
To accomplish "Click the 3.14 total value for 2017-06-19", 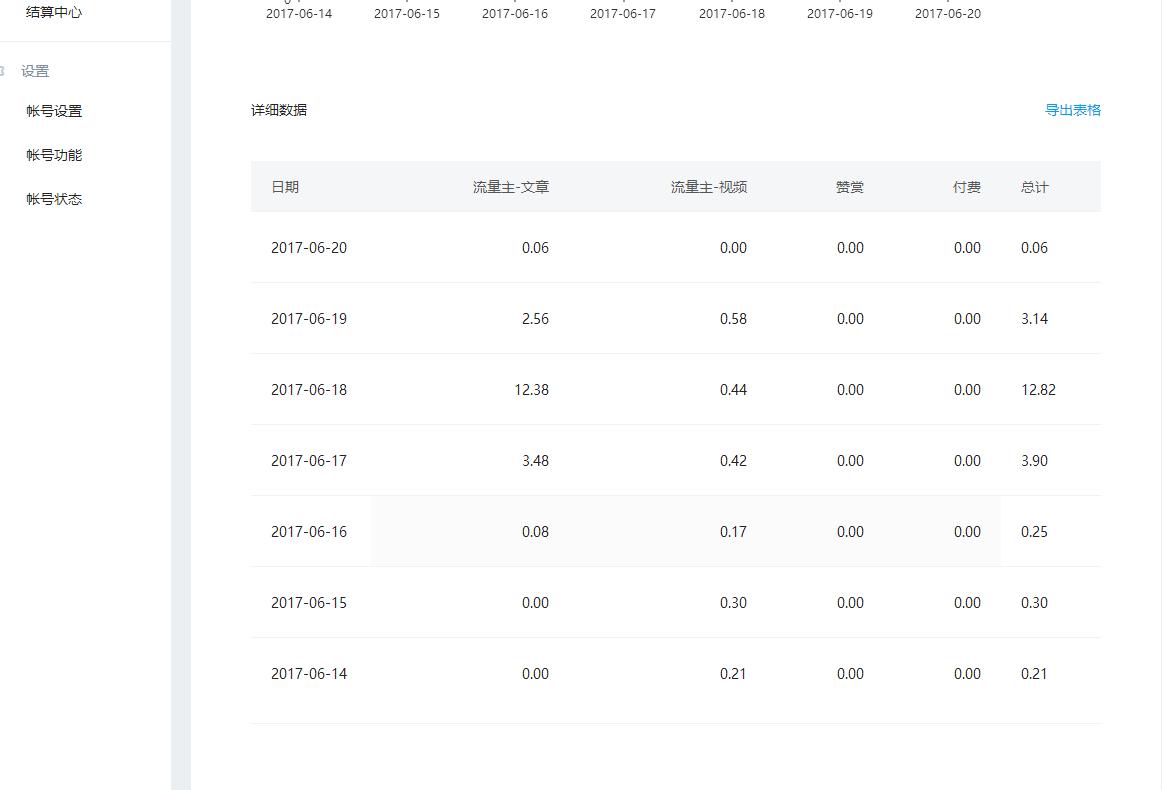I will 1034,319.
